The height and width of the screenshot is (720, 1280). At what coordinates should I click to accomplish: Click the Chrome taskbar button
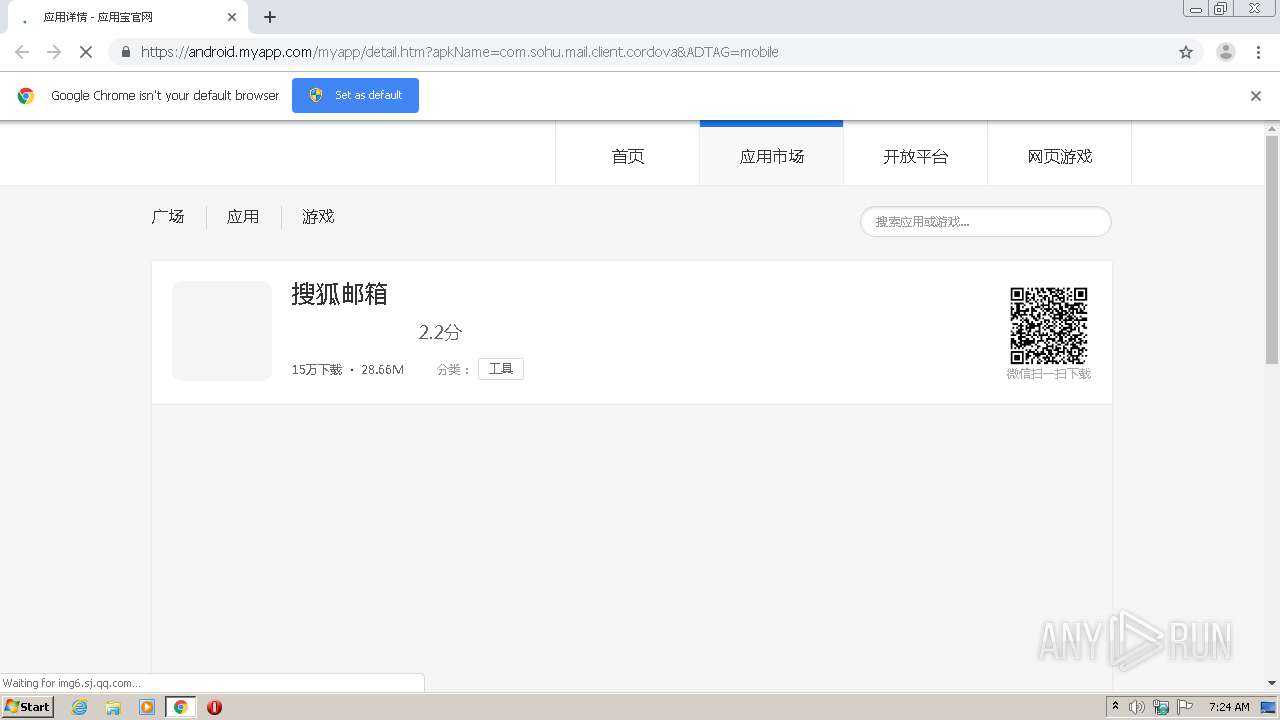[x=180, y=707]
